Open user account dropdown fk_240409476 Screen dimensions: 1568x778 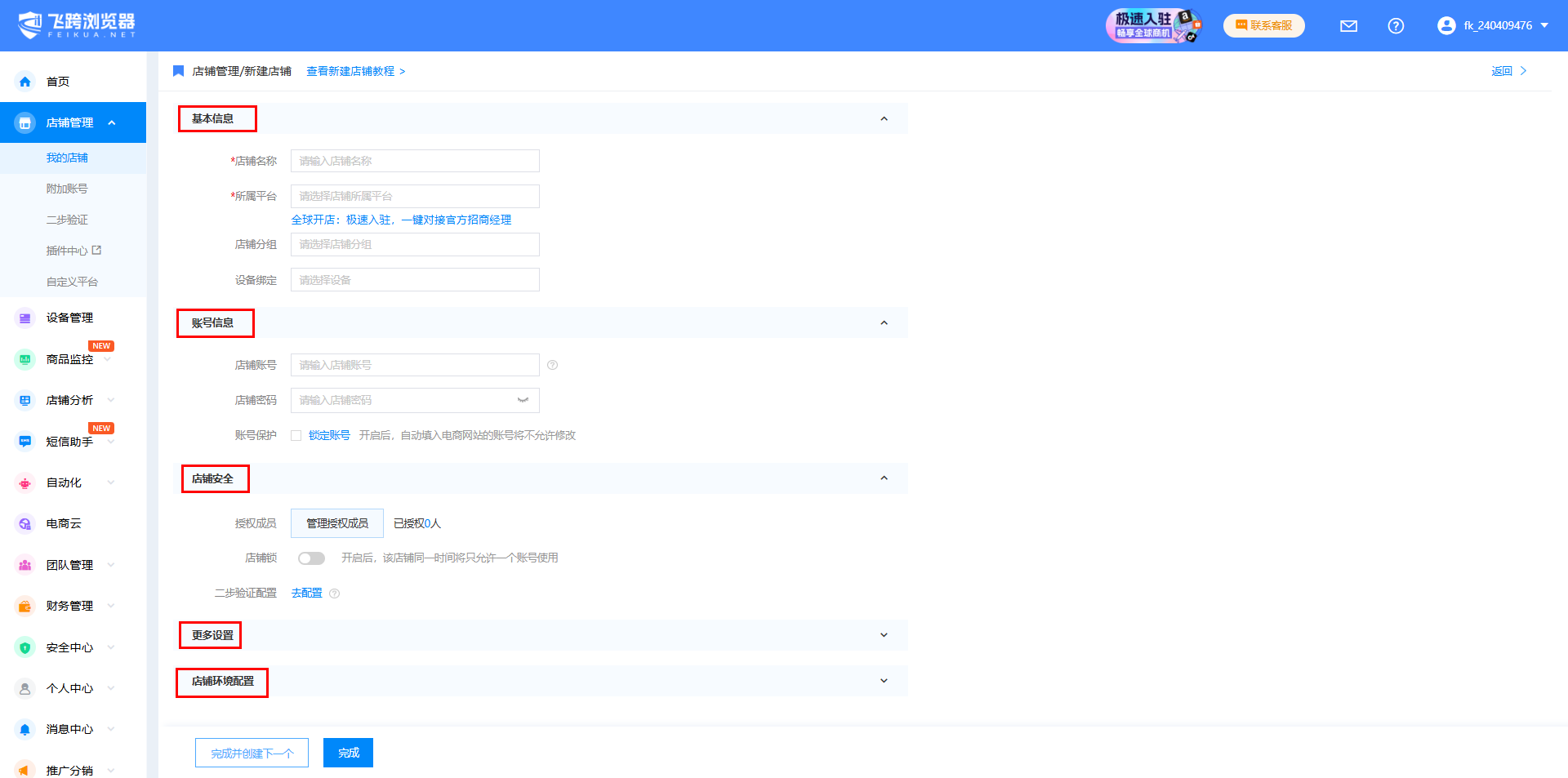click(x=1494, y=26)
